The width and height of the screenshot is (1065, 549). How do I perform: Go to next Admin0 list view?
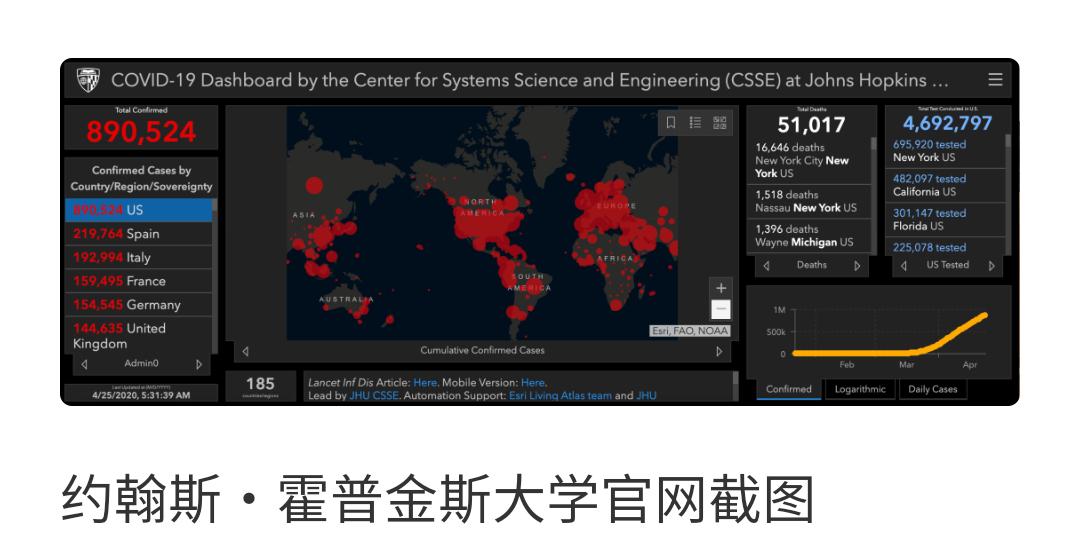pyautogui.click(x=199, y=364)
